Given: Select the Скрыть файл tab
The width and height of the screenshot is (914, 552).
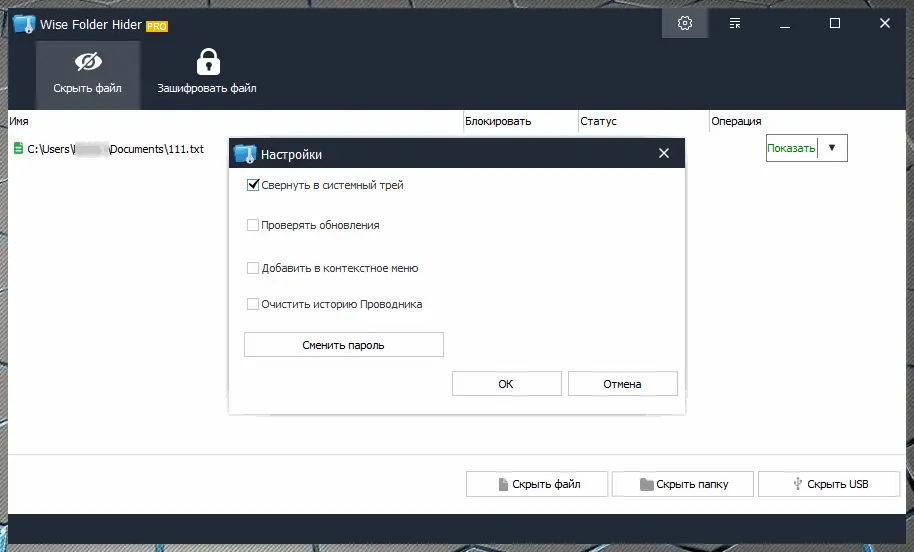Looking at the screenshot, I should (x=88, y=74).
